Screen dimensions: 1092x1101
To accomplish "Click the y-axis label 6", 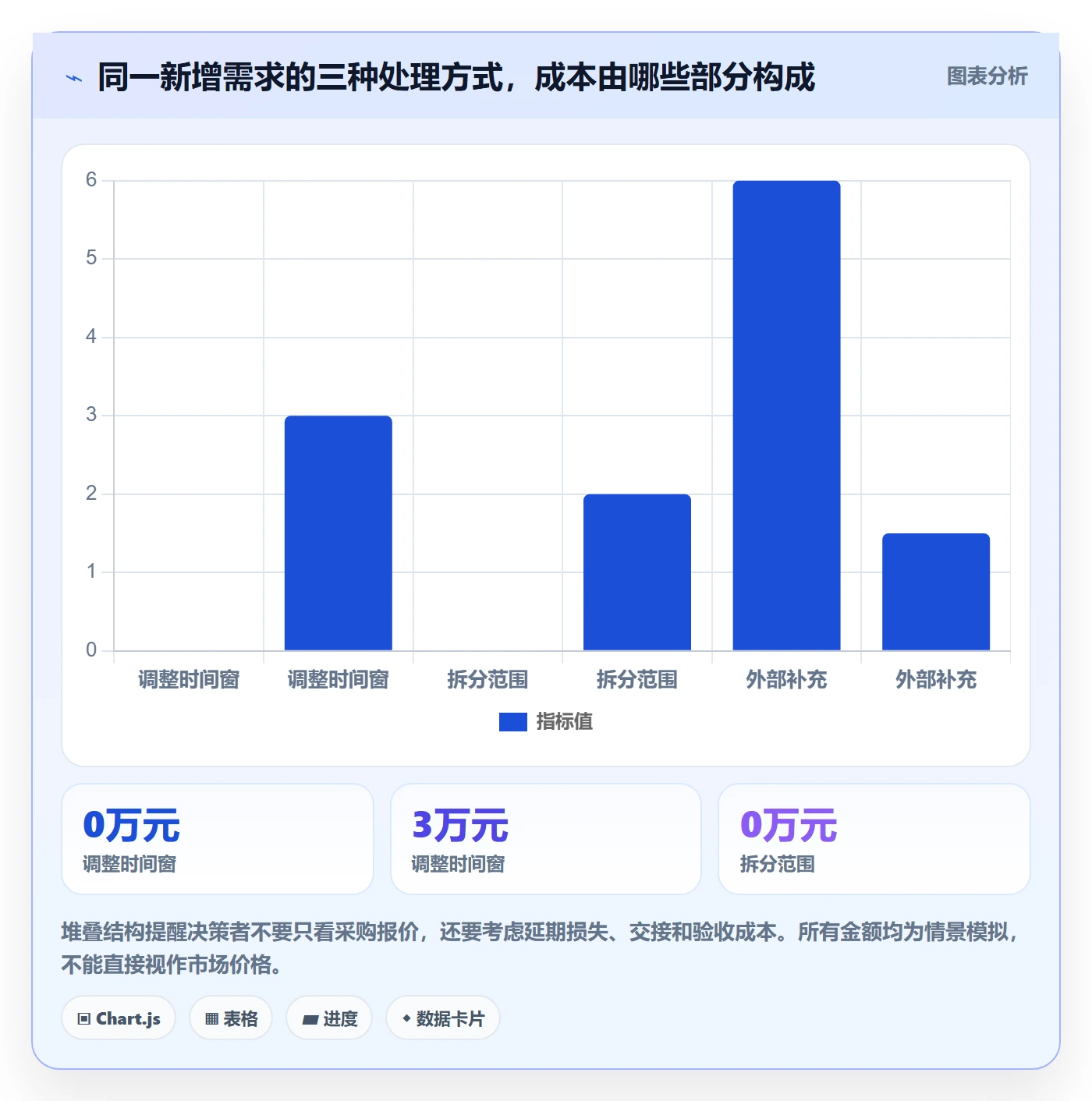I will coord(91,180).
